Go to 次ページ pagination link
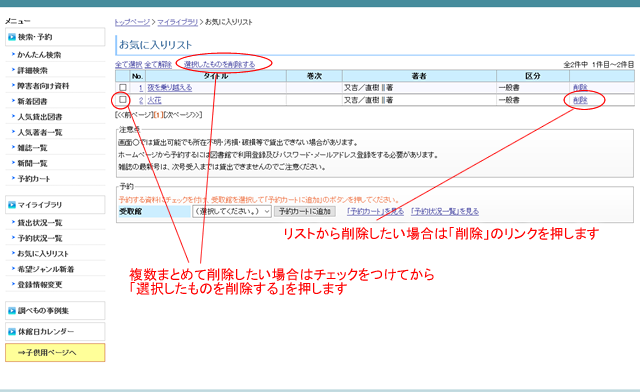 pos(182,115)
